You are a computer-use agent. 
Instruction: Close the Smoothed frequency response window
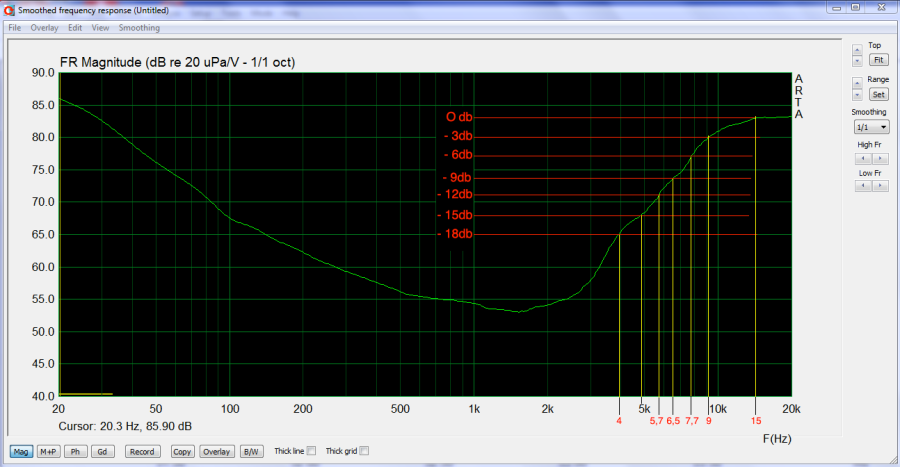click(881, 7)
